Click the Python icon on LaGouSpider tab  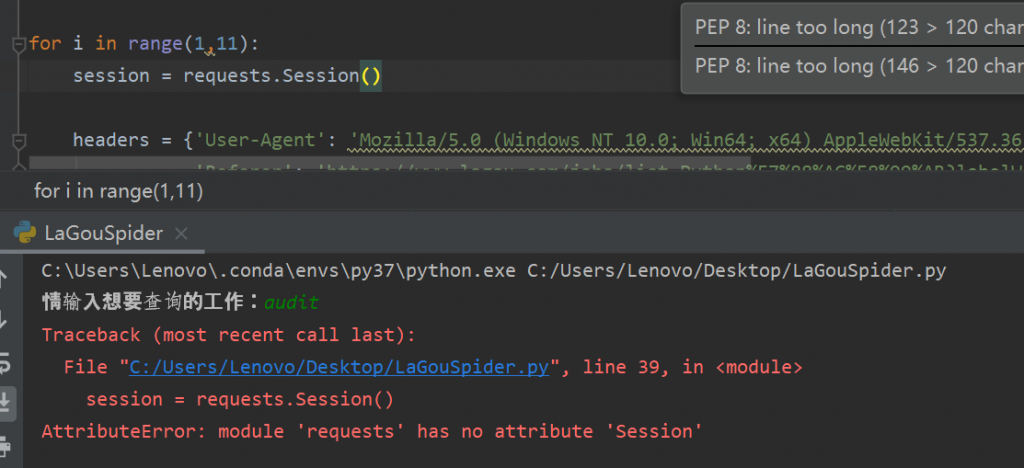click(x=25, y=234)
